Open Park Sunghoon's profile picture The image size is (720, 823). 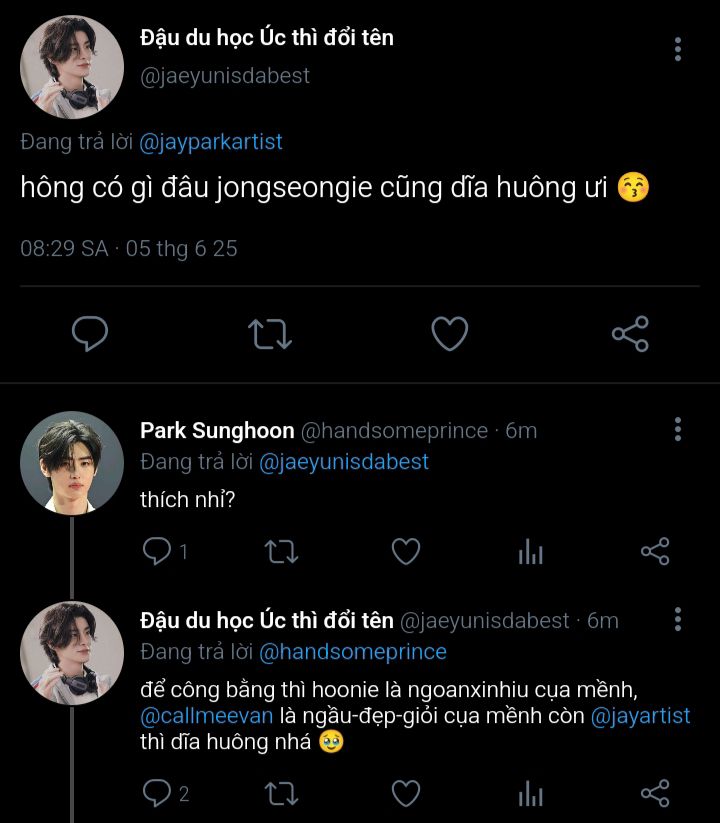point(72,462)
